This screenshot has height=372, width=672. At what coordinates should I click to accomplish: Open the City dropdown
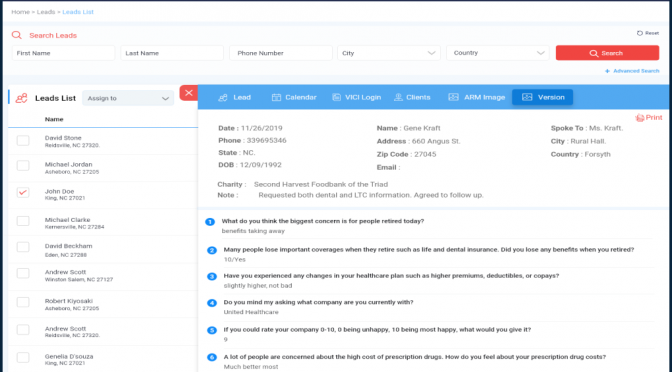tap(389, 53)
